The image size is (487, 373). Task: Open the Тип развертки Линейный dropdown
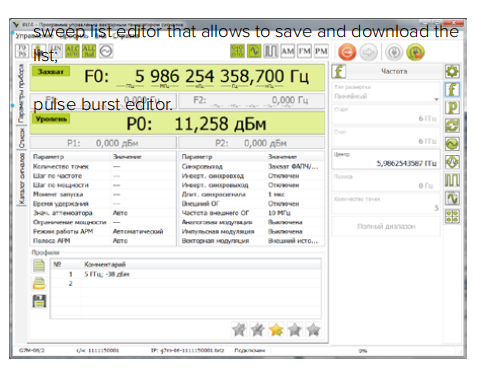coord(386,92)
